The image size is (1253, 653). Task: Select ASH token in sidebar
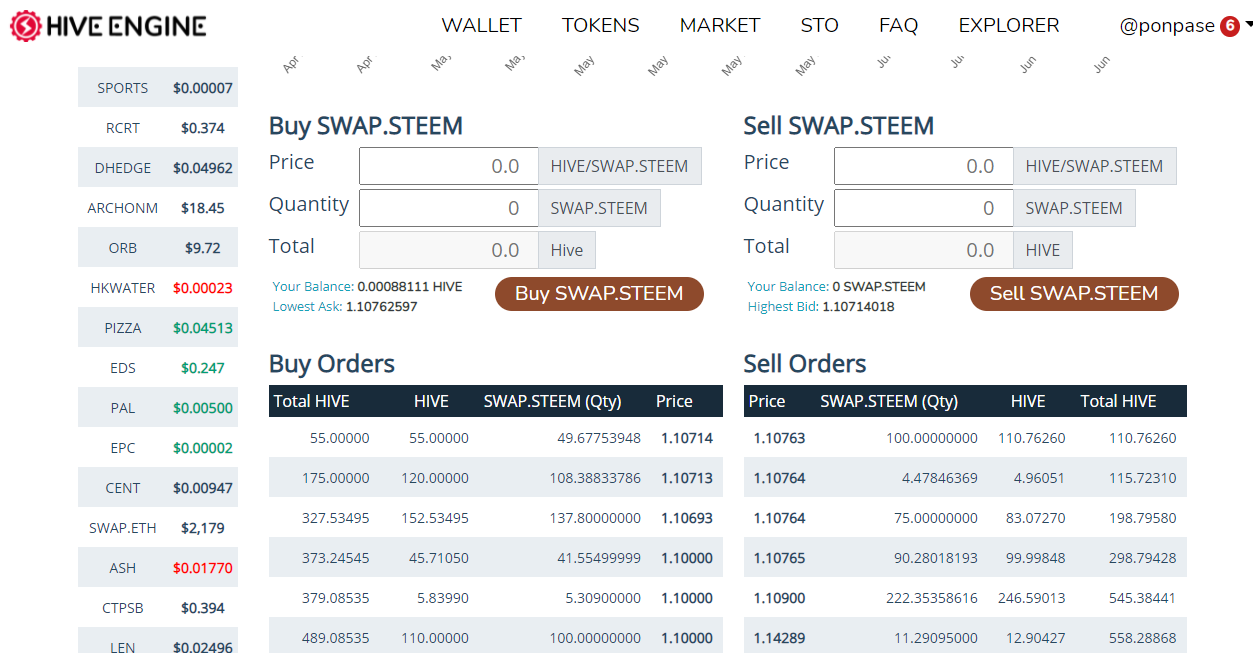[x=158, y=568]
